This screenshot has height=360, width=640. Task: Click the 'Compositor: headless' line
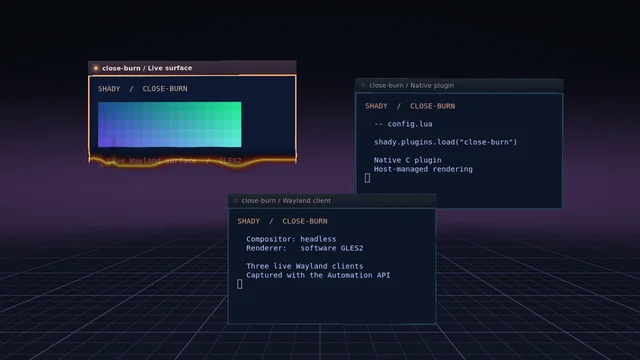tap(291, 239)
